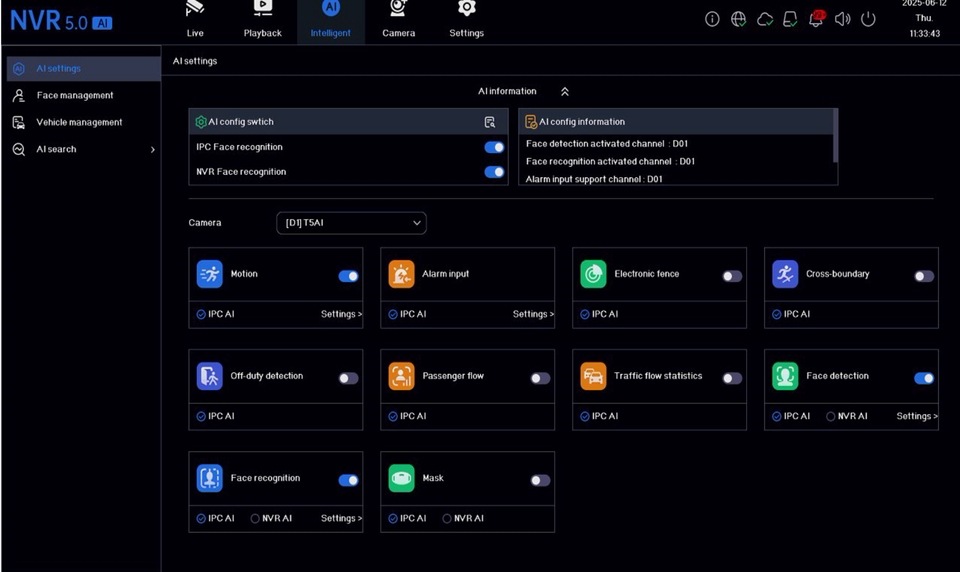Open the device status icon in top bar
Viewport: 960px width, 572px height.
coord(790,20)
